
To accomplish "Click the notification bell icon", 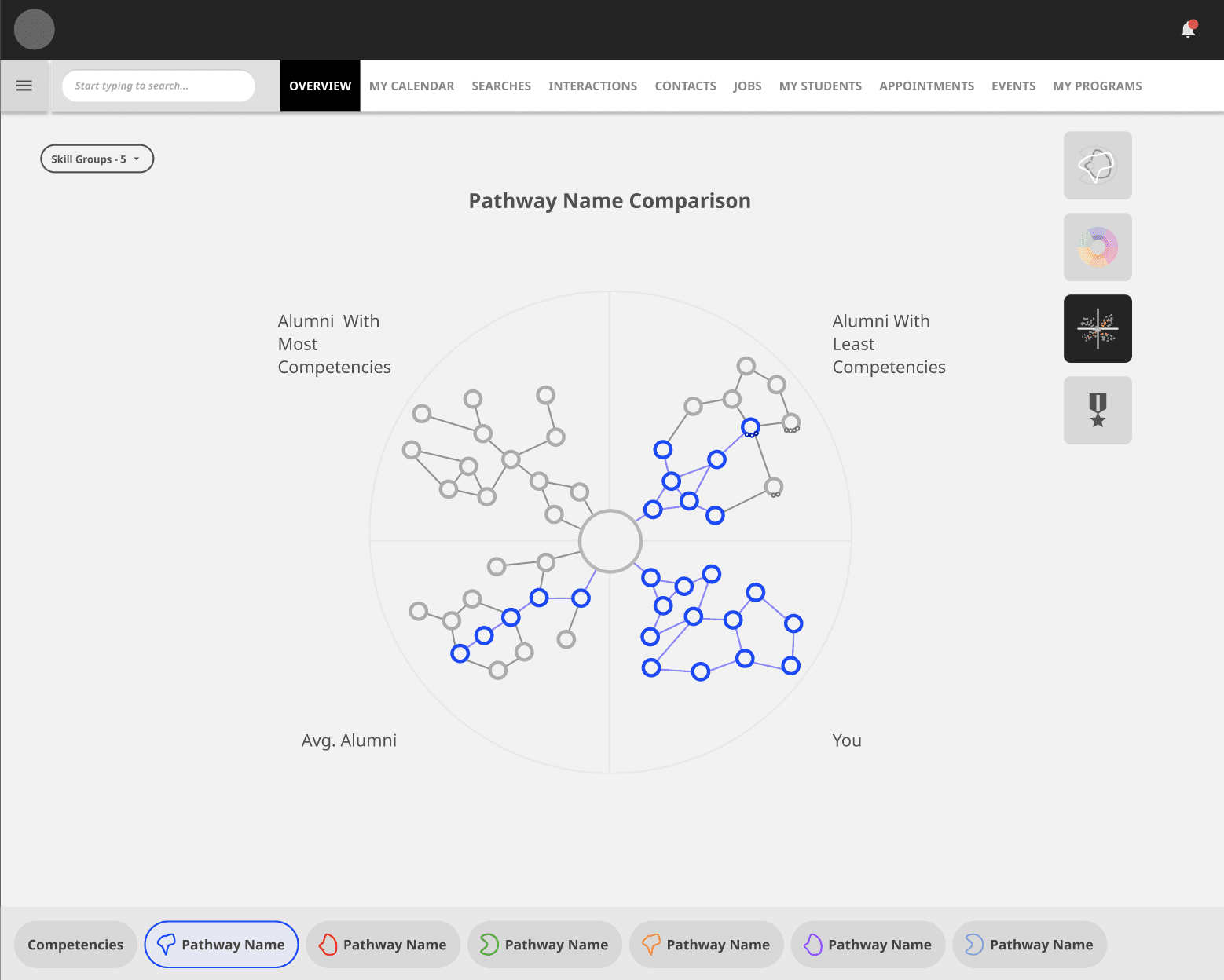I will 1189,29.
